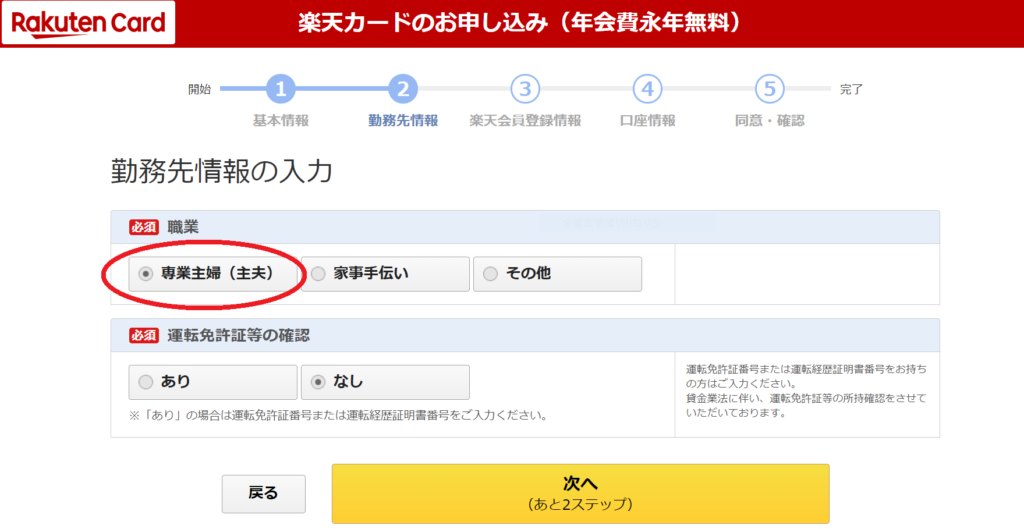Click the 必須 badge beside 職業
The image size is (1024, 529).
pyautogui.click(x=144, y=227)
